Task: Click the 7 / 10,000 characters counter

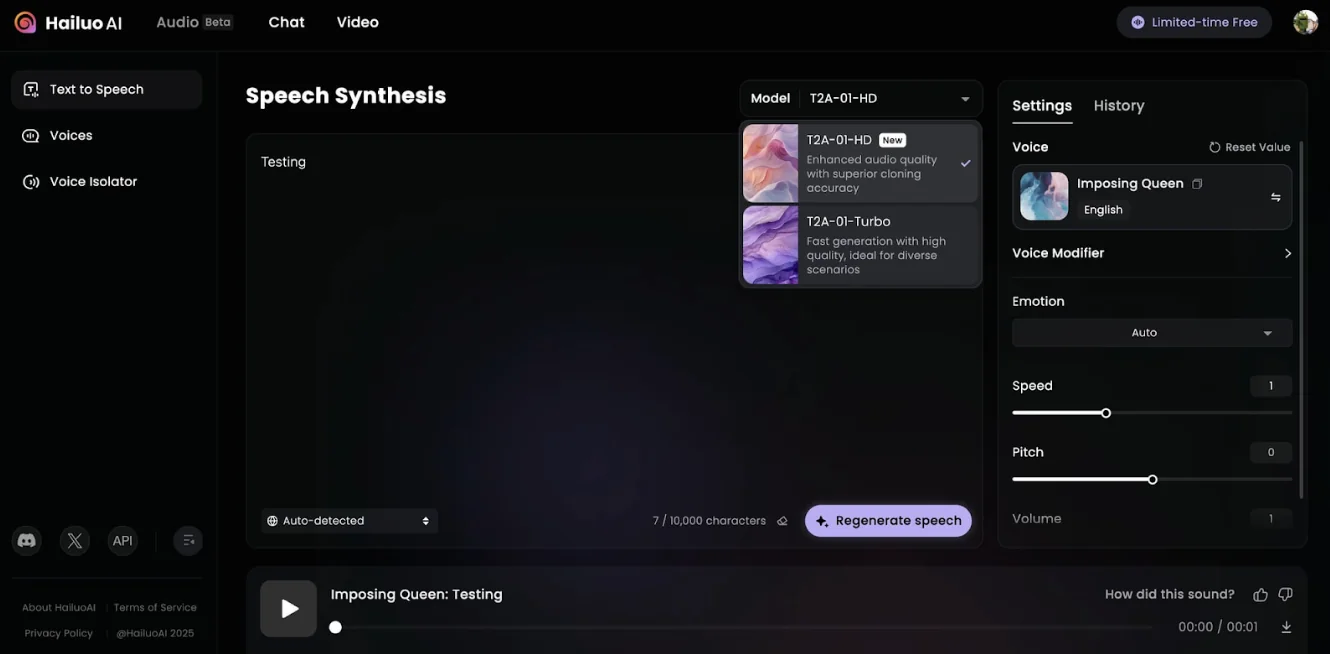Action: coord(709,521)
